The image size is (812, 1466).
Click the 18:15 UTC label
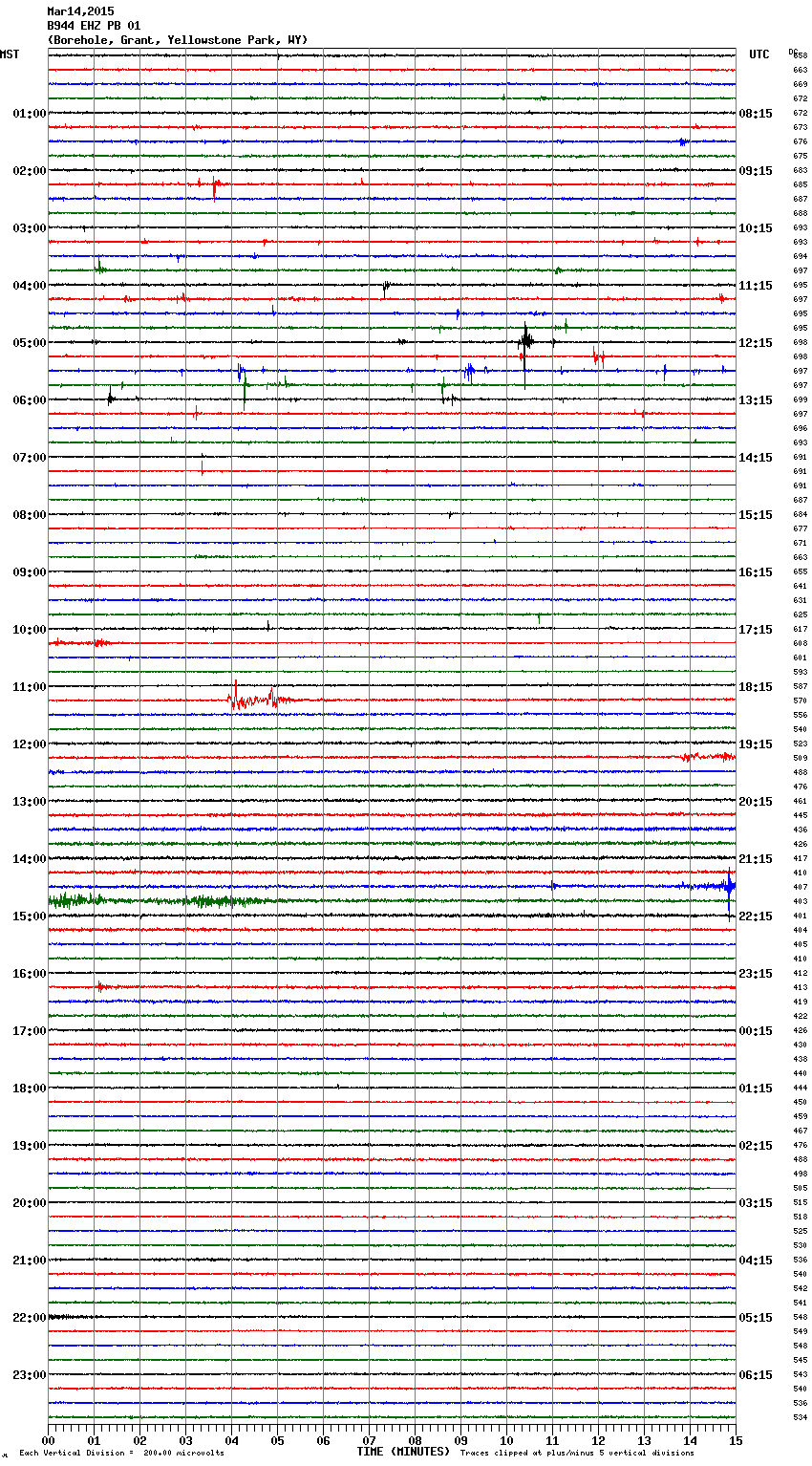pos(756,687)
